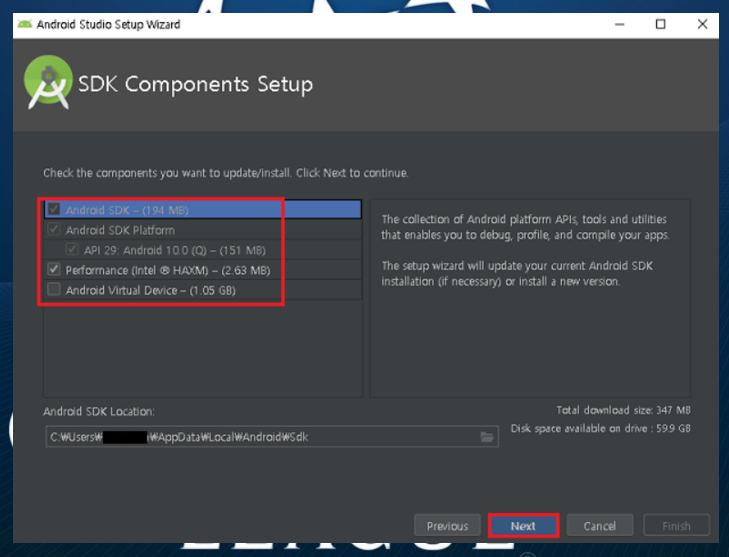Browse for SDK location folder icon
The height and width of the screenshot is (557, 729).
487,437
